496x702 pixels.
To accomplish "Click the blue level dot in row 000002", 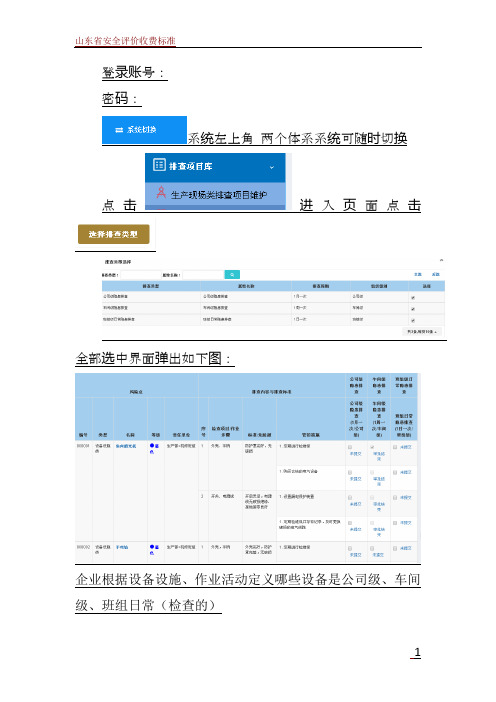I will point(152,547).
